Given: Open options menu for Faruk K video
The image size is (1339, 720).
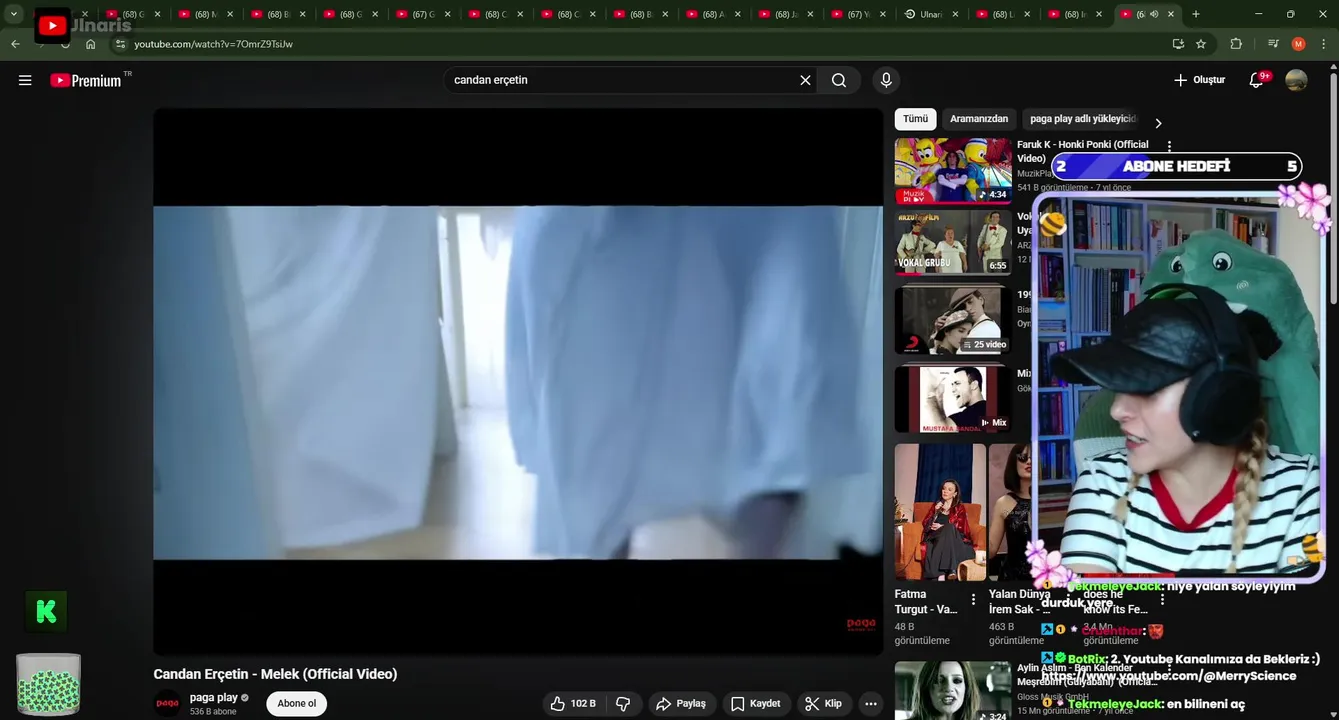Looking at the screenshot, I should click(x=1169, y=146).
